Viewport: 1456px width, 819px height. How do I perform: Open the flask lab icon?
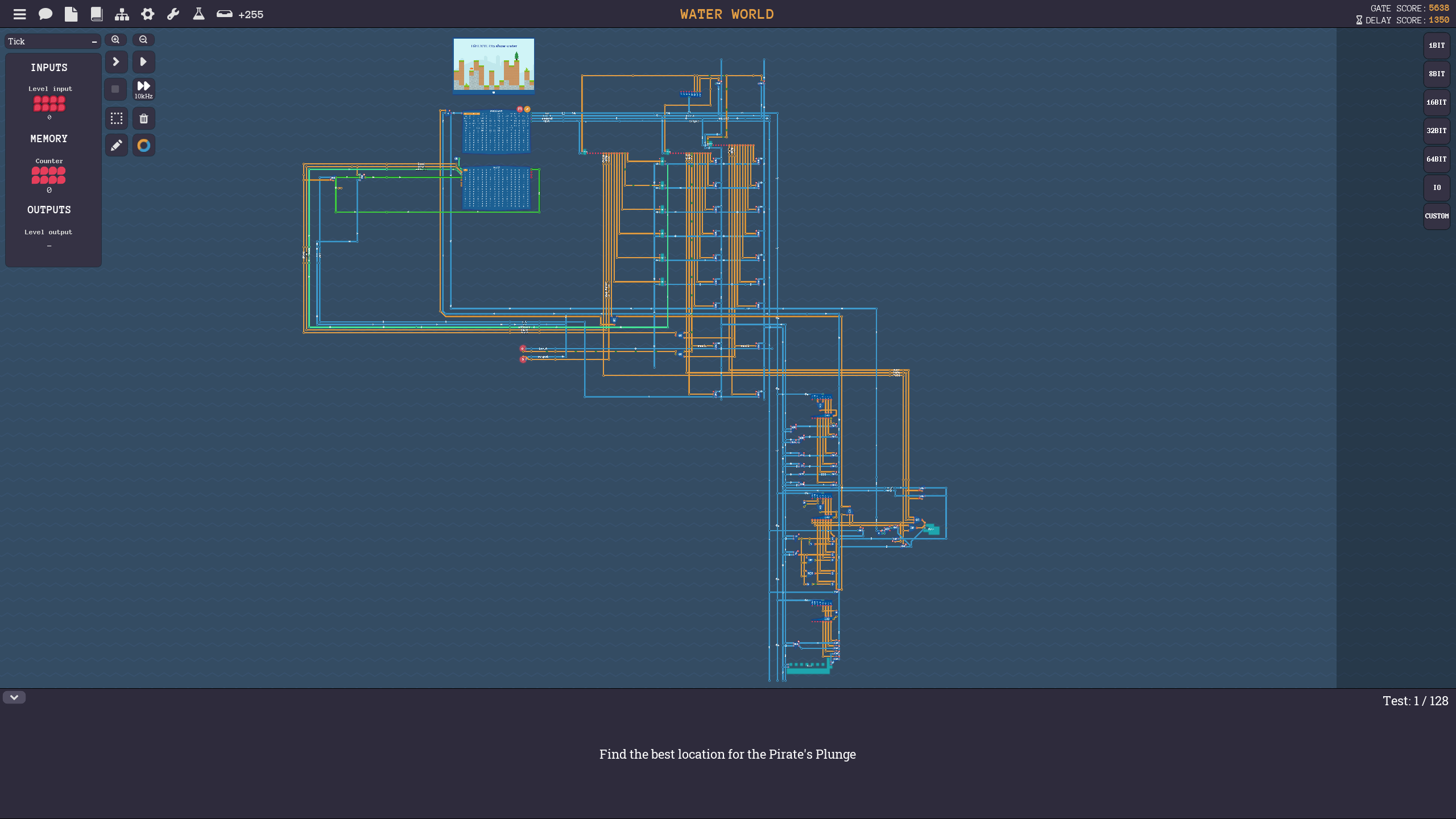198,14
